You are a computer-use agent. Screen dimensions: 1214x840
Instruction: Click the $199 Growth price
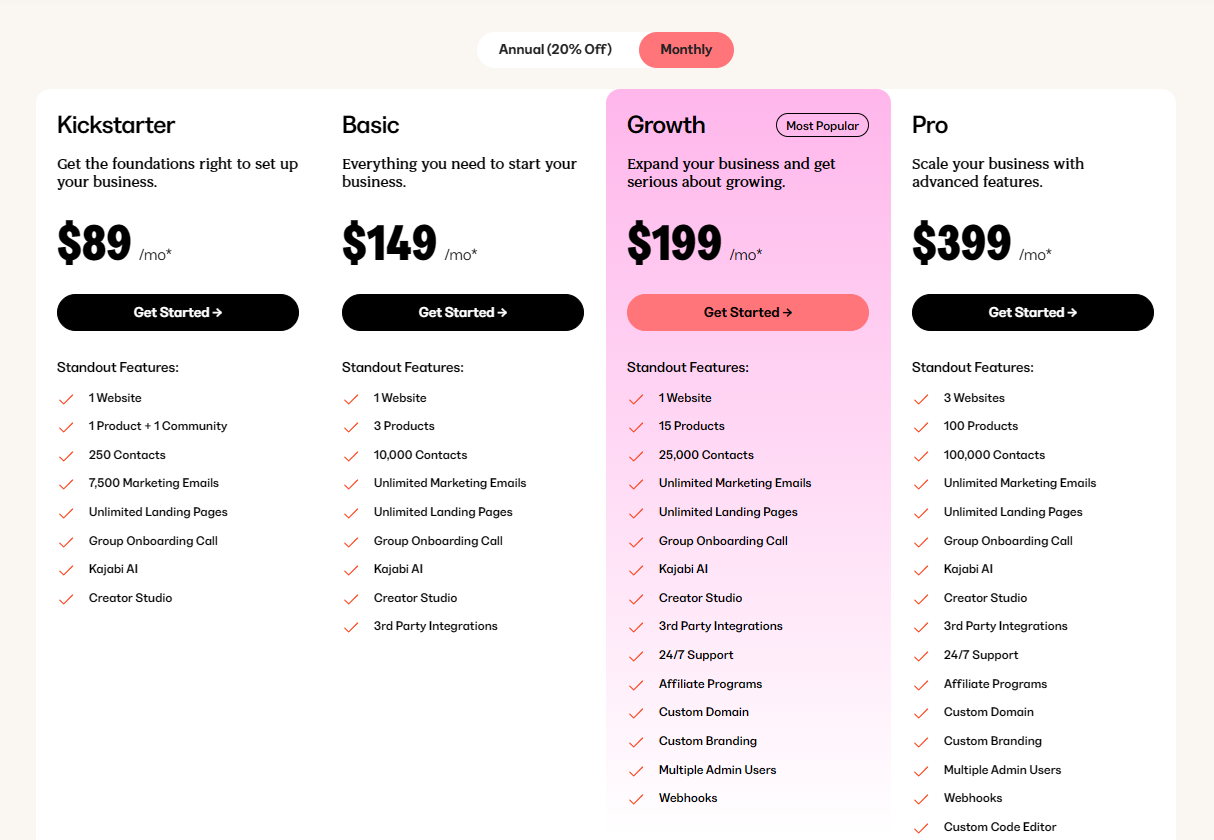click(674, 244)
